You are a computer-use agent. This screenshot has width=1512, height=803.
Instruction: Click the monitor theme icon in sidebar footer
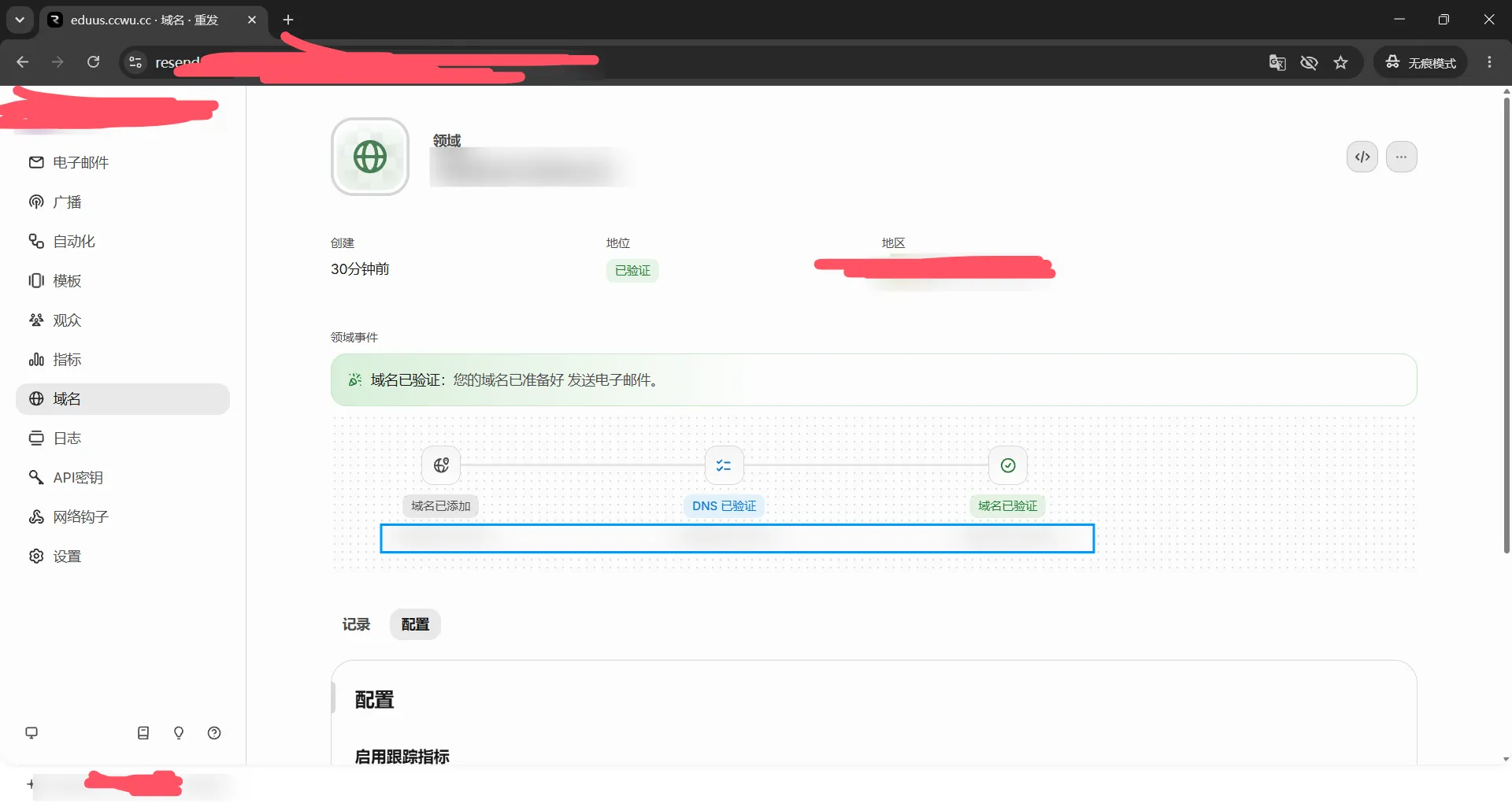(x=31, y=733)
